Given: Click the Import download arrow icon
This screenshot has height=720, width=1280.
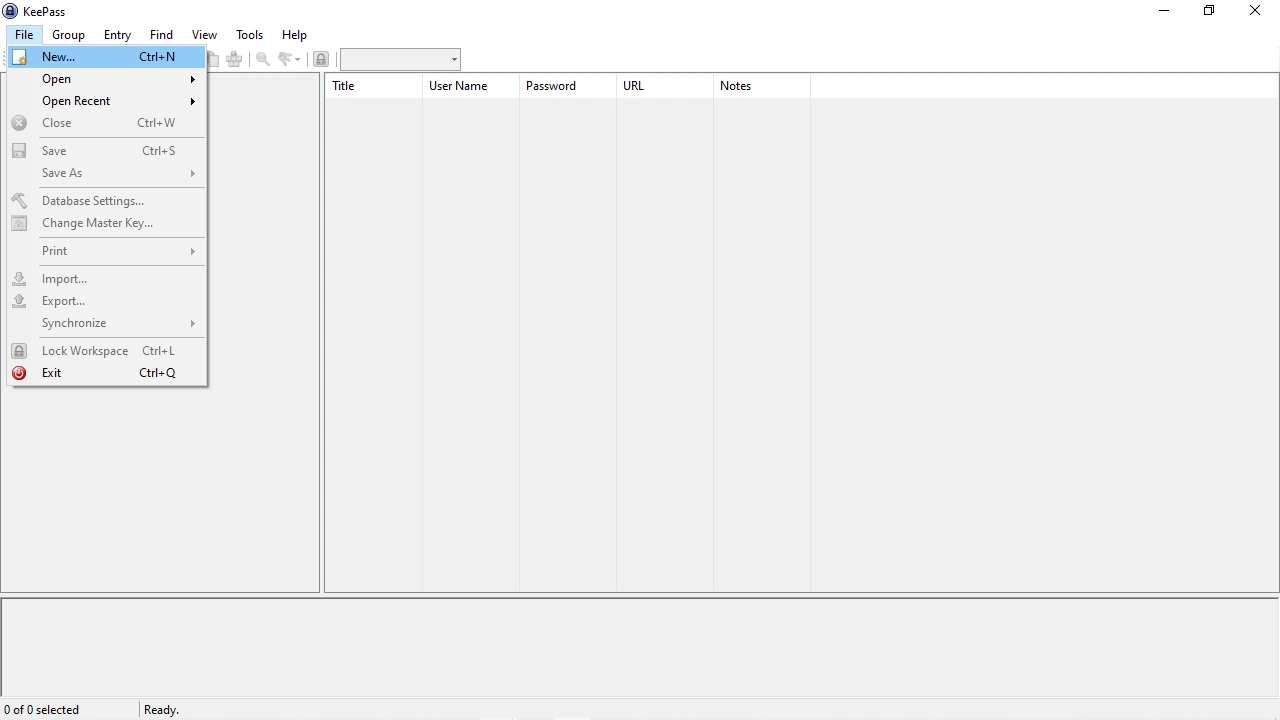Looking at the screenshot, I should tap(19, 279).
